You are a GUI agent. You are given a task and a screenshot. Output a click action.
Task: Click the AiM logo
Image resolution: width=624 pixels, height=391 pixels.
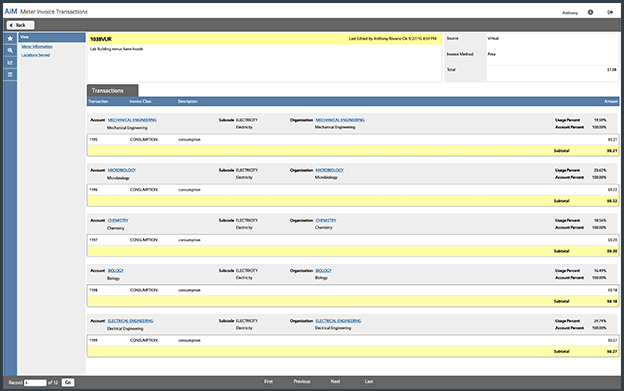(11, 12)
